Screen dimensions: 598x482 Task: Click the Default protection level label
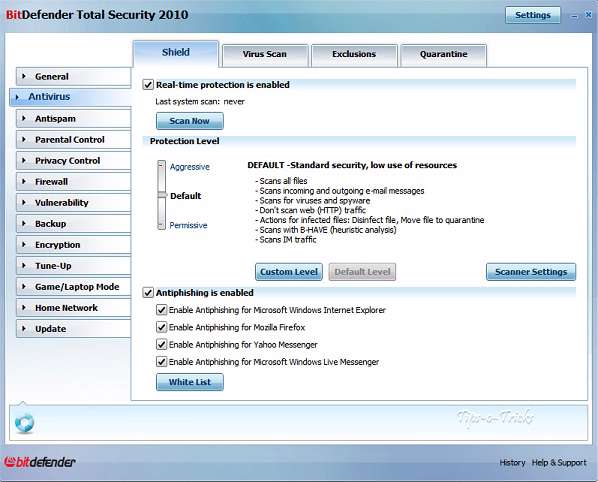pyautogui.click(x=185, y=196)
